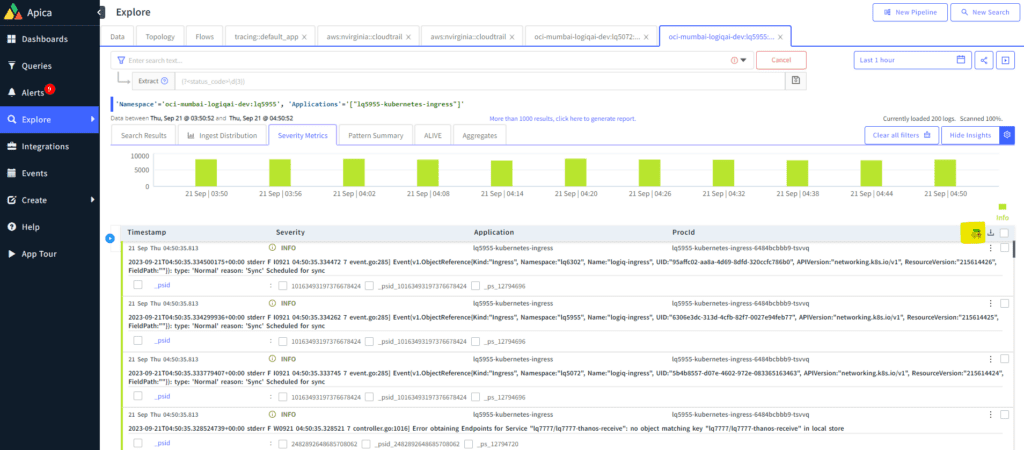Click the red Cancel button
Screen dimensions: 1024x450
pyautogui.click(x=781, y=60)
